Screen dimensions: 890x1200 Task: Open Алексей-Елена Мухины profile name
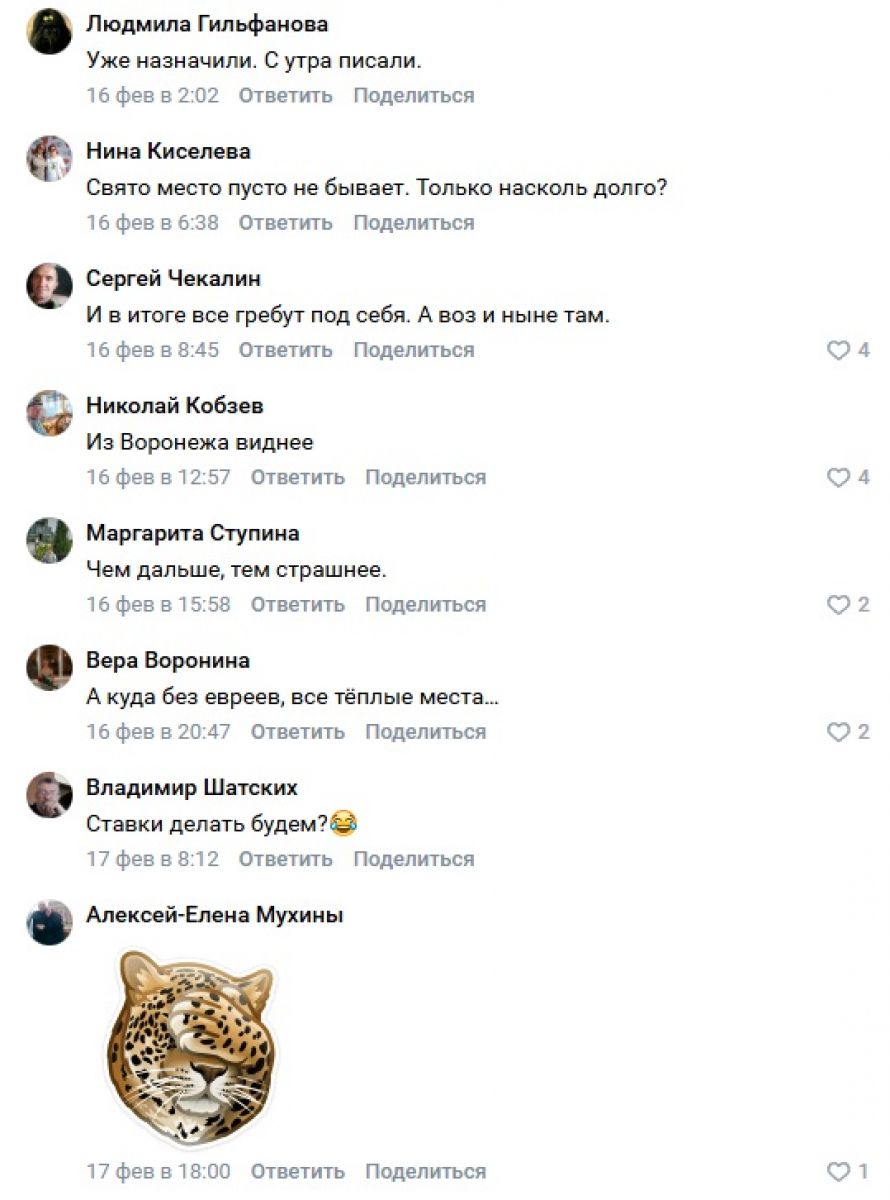(x=215, y=914)
